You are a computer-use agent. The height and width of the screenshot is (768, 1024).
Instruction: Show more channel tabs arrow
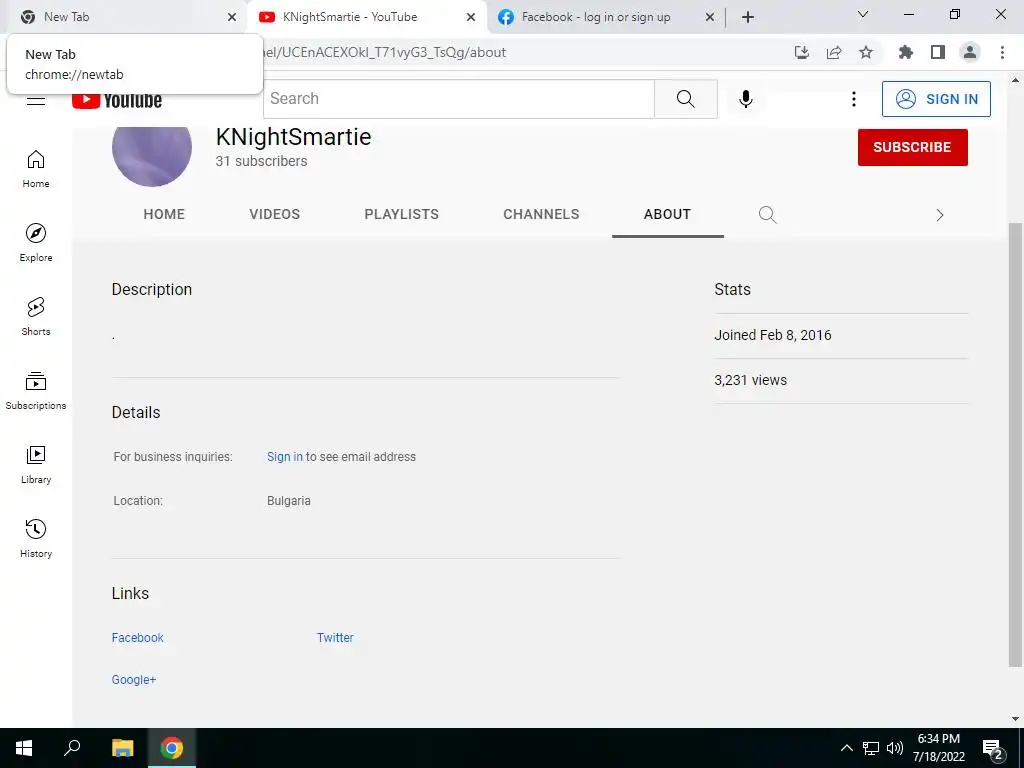pos(940,215)
